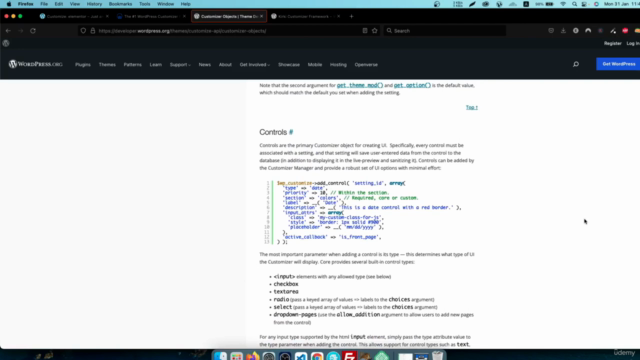Image resolution: width=640 pixels, height=360 pixels.
Task: Open the downloads arrow icon
Action: click(563, 31)
